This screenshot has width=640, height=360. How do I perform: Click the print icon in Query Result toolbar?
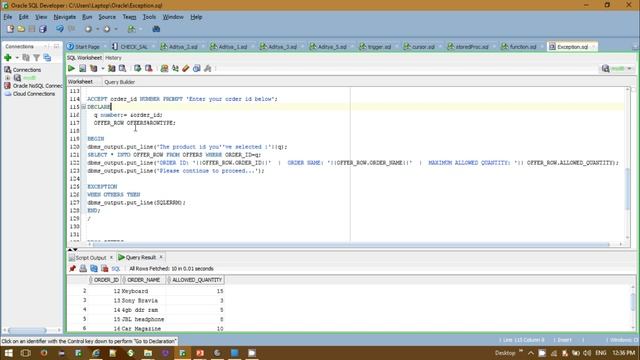[83, 269]
